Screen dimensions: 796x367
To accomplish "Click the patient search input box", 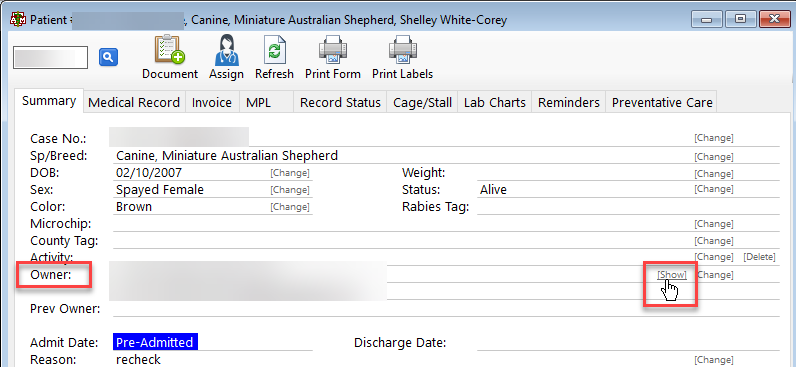I will point(50,57).
